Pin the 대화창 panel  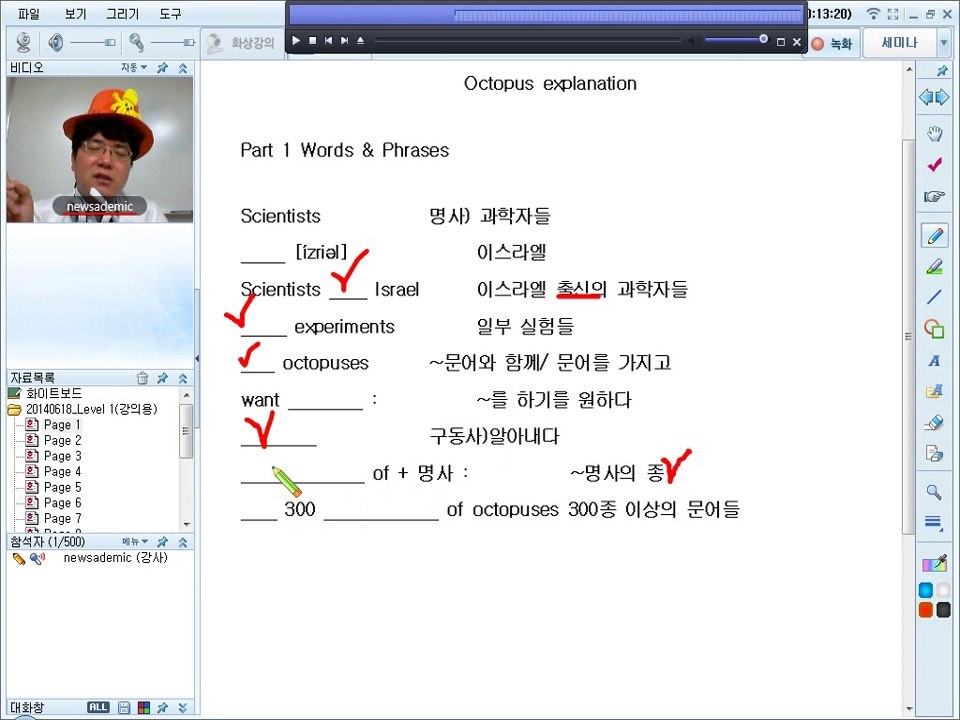[162, 708]
